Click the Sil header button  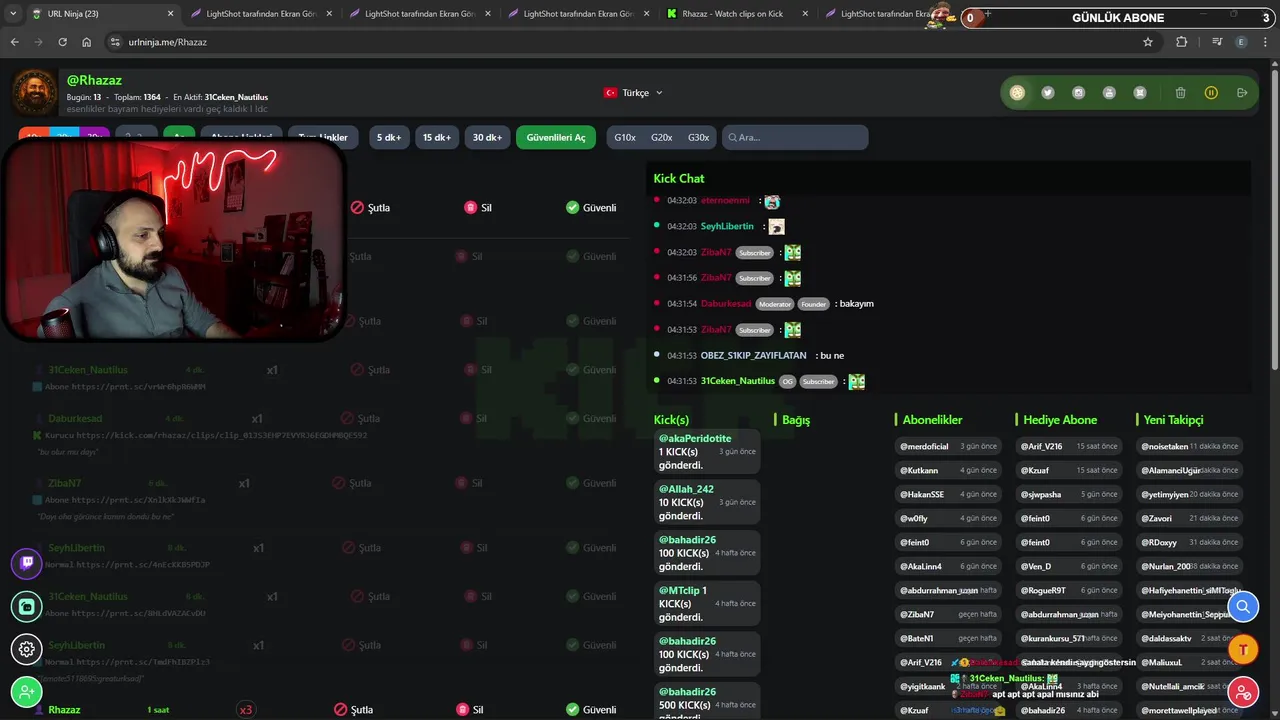coord(478,208)
